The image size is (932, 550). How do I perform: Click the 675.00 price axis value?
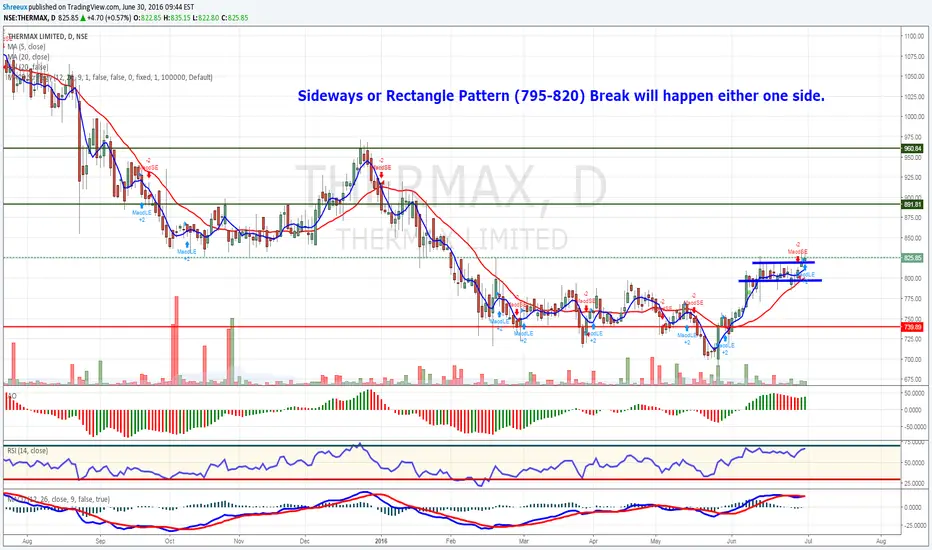tap(914, 379)
